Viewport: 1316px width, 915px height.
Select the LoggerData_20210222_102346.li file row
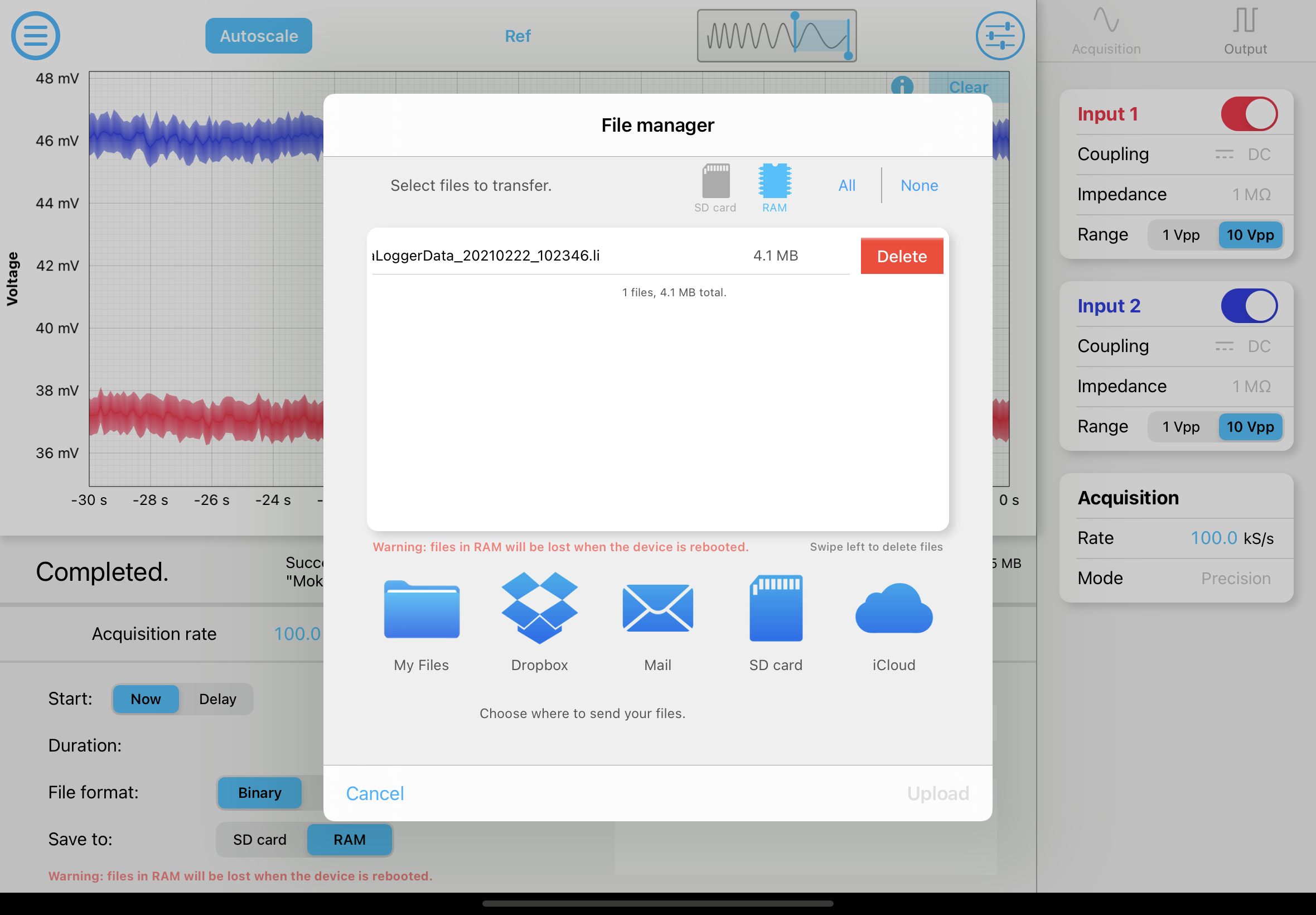(611, 256)
